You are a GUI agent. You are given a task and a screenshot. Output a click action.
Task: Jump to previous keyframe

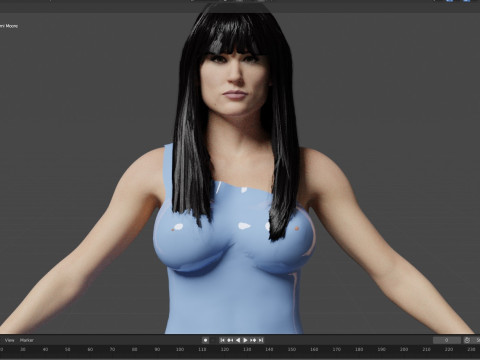pos(230,340)
